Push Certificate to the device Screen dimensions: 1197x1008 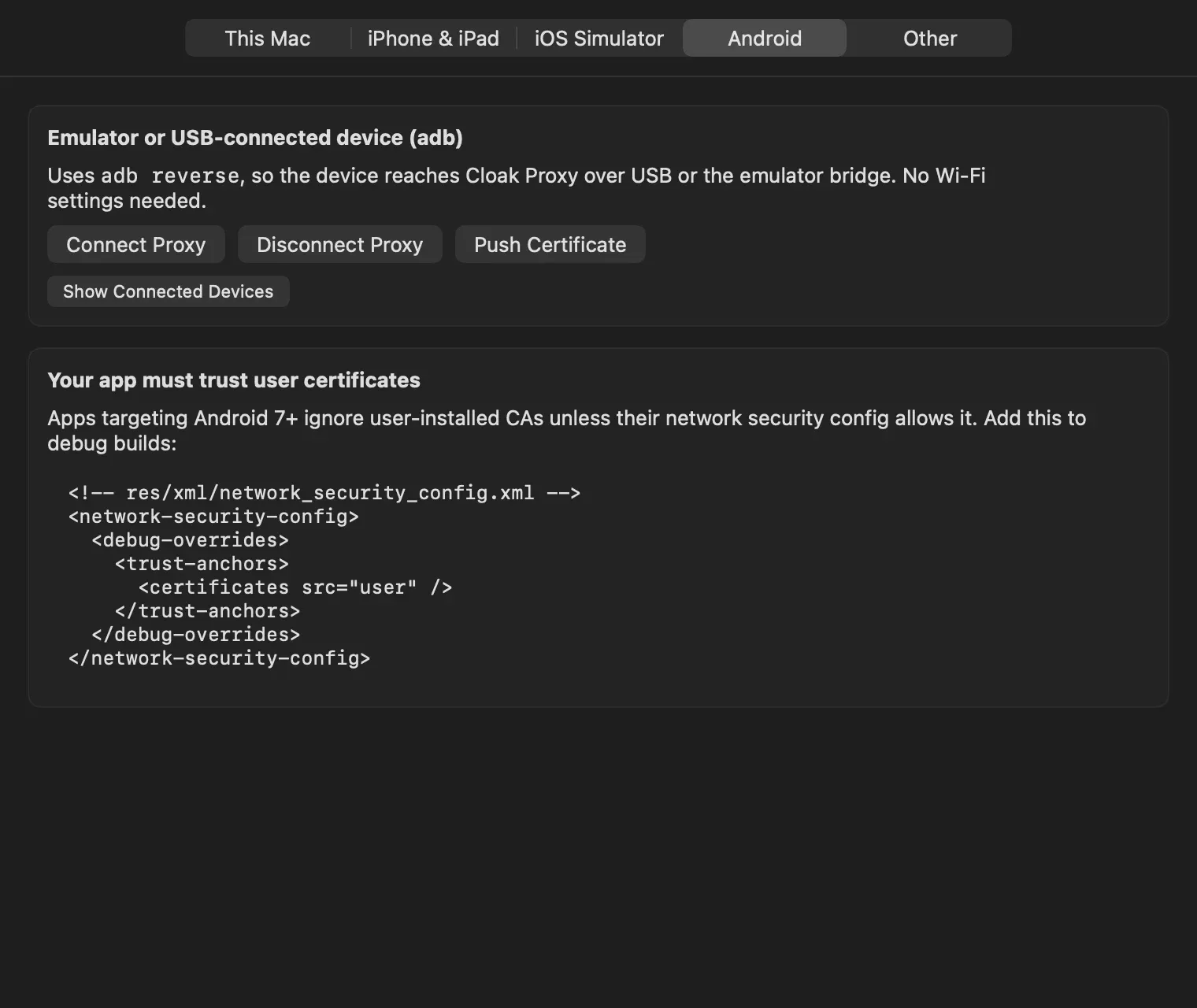550,244
